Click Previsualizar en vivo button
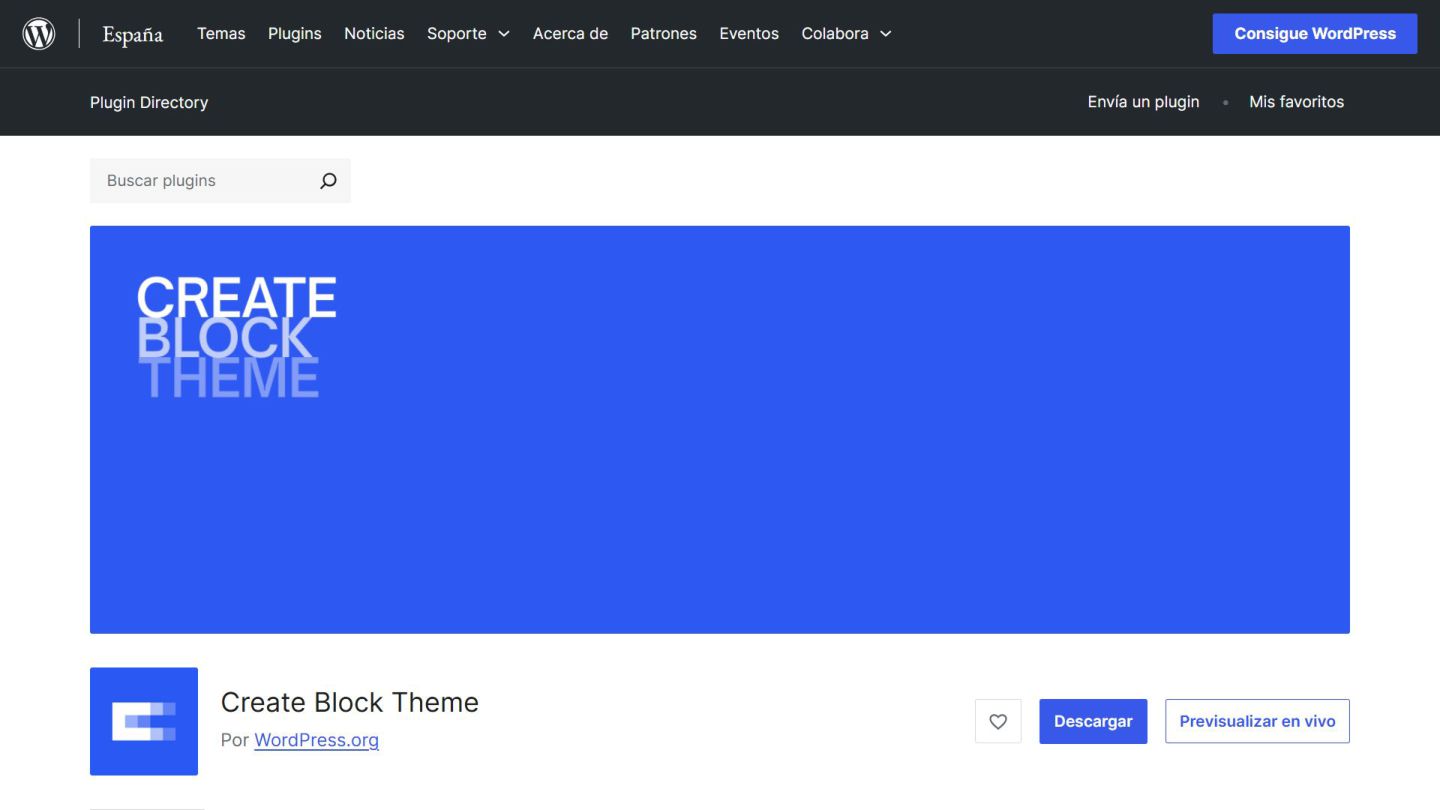 pyautogui.click(x=1257, y=721)
